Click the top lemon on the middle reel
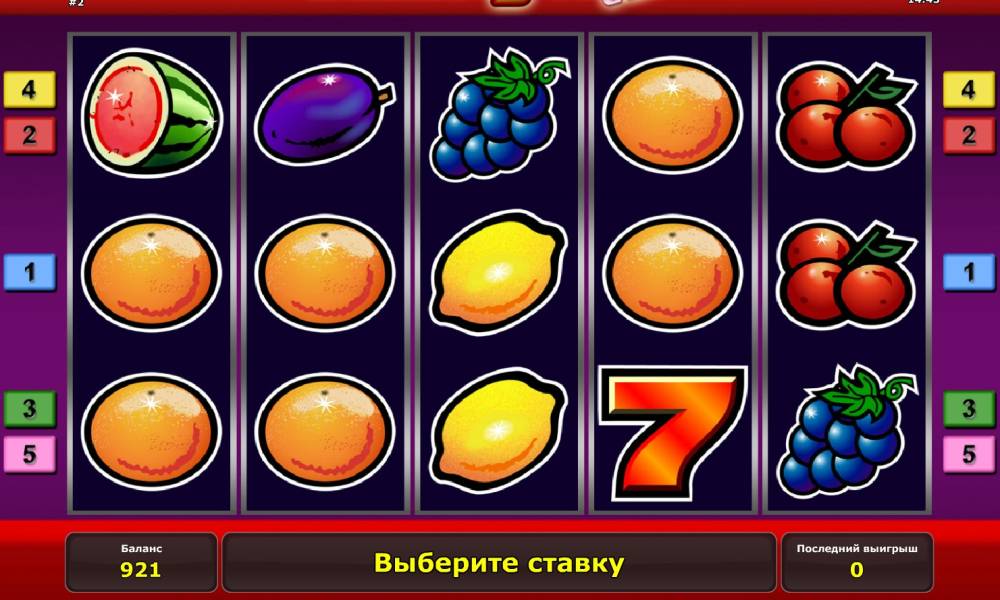 [x=499, y=274]
